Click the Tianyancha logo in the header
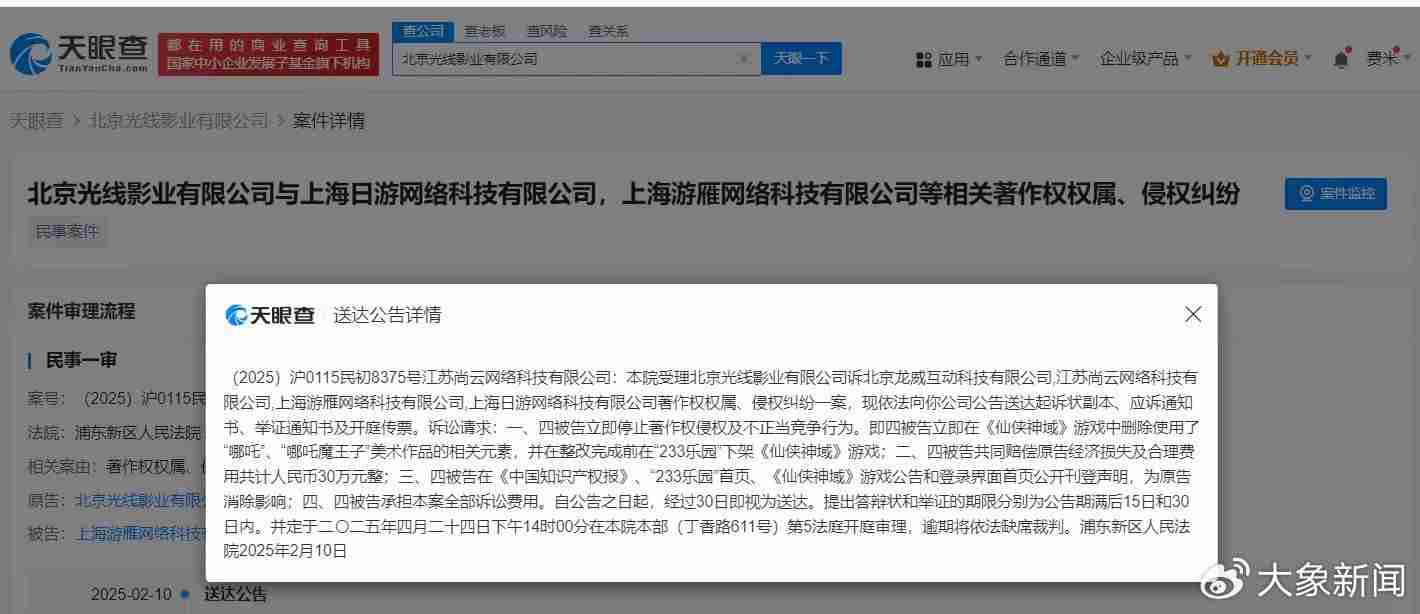The height and width of the screenshot is (614, 1420). (79, 53)
